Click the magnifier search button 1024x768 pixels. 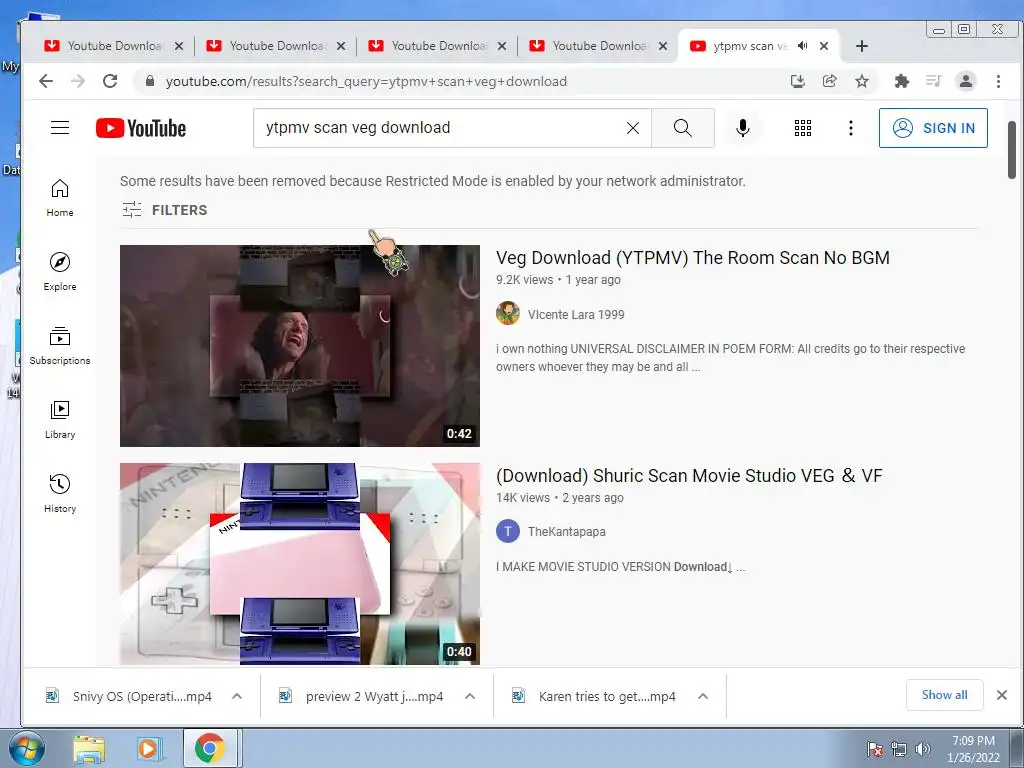coord(682,128)
